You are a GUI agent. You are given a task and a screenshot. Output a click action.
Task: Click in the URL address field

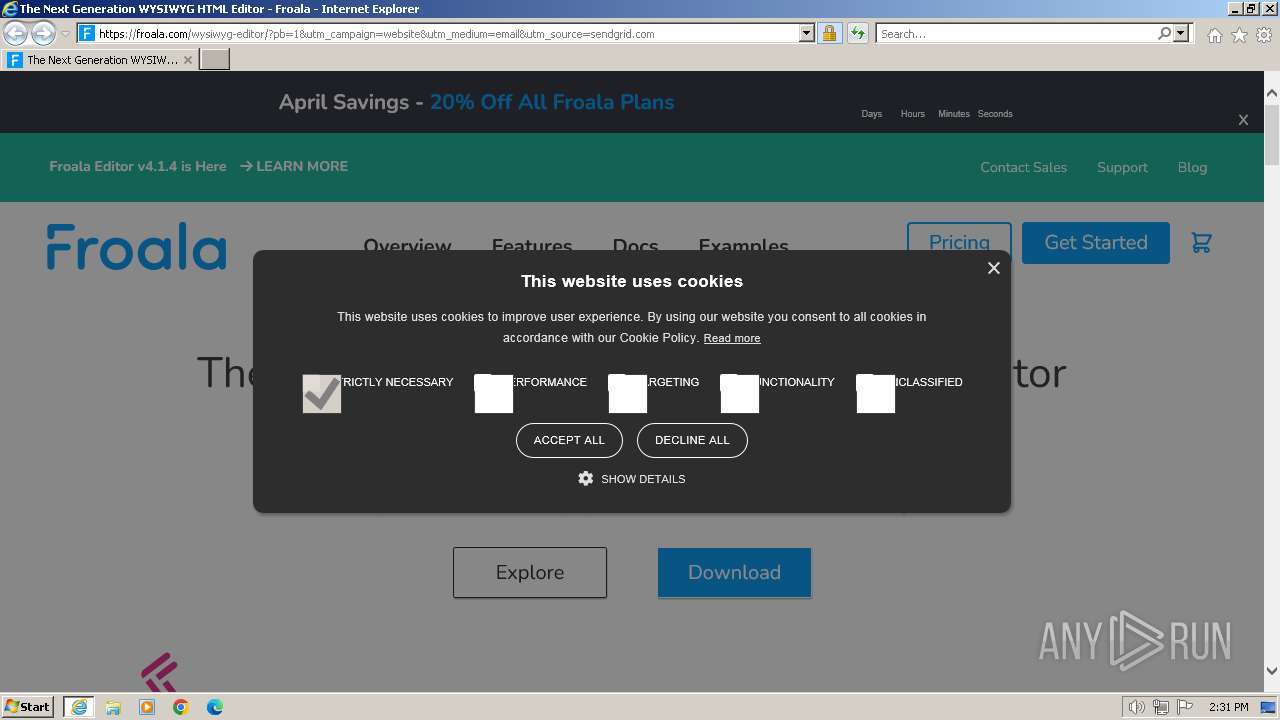(448, 34)
